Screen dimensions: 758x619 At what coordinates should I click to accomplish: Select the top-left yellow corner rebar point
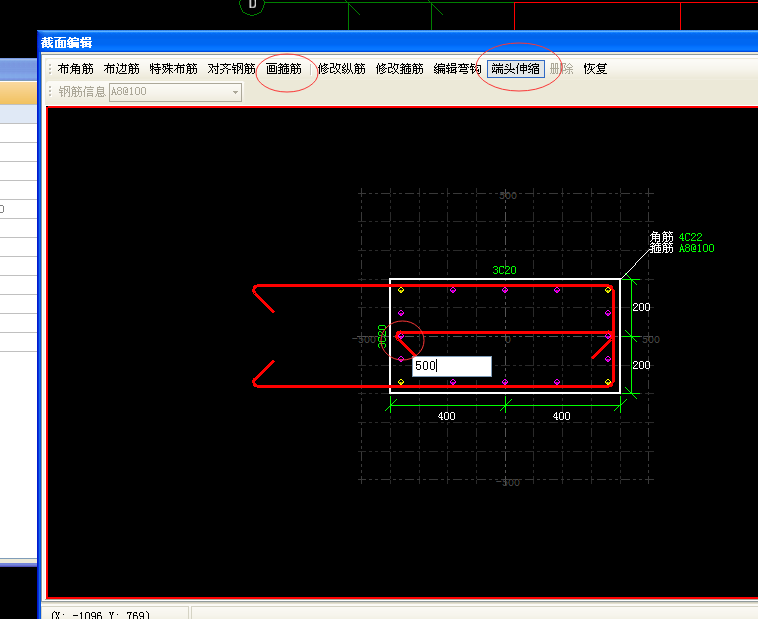coord(401,290)
